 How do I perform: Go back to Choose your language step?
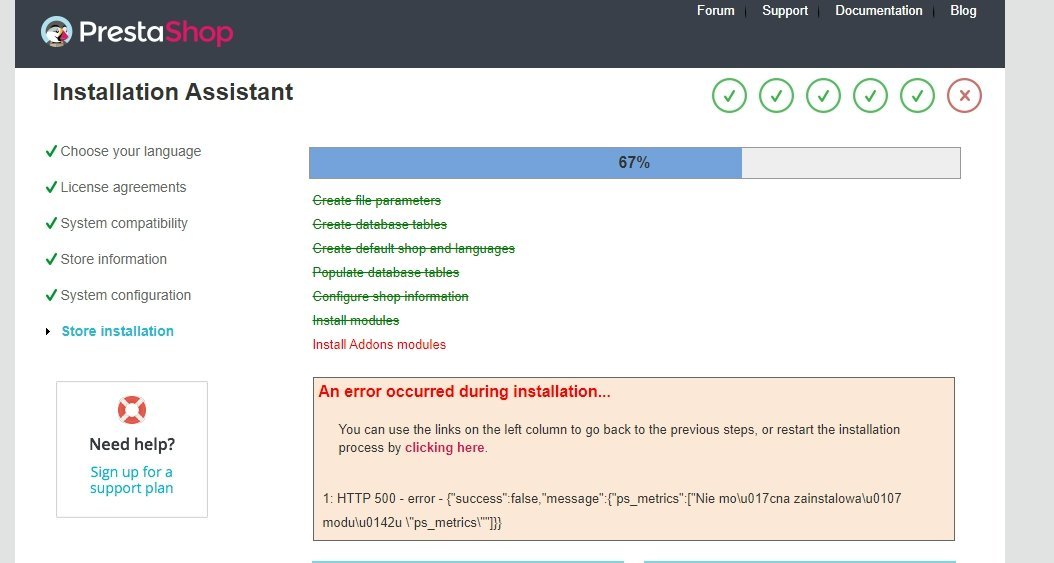coord(130,151)
